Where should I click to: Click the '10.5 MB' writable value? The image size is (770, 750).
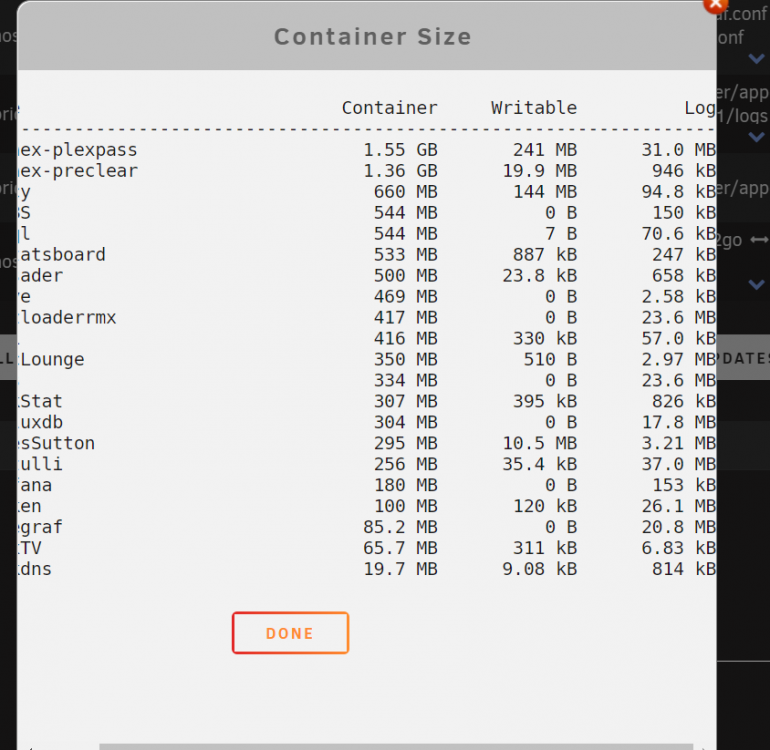(540, 444)
